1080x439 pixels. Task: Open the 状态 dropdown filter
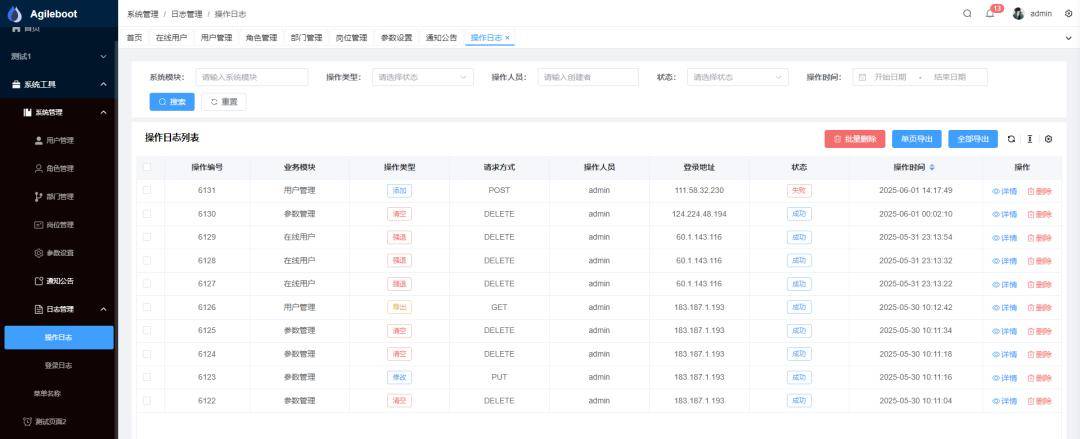pyautogui.click(x=737, y=77)
